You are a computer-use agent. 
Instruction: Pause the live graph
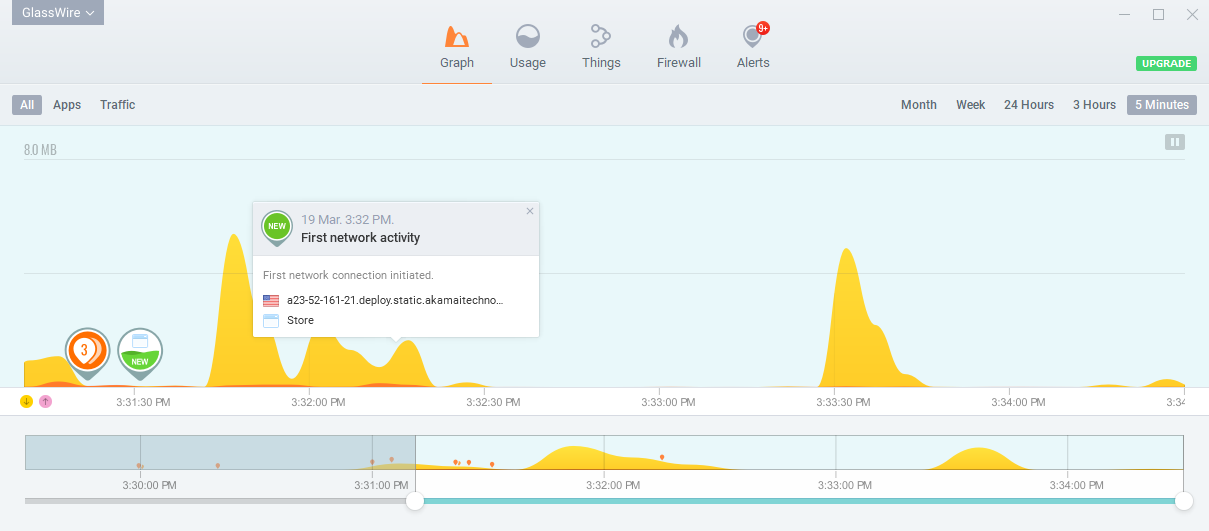coord(1174,142)
